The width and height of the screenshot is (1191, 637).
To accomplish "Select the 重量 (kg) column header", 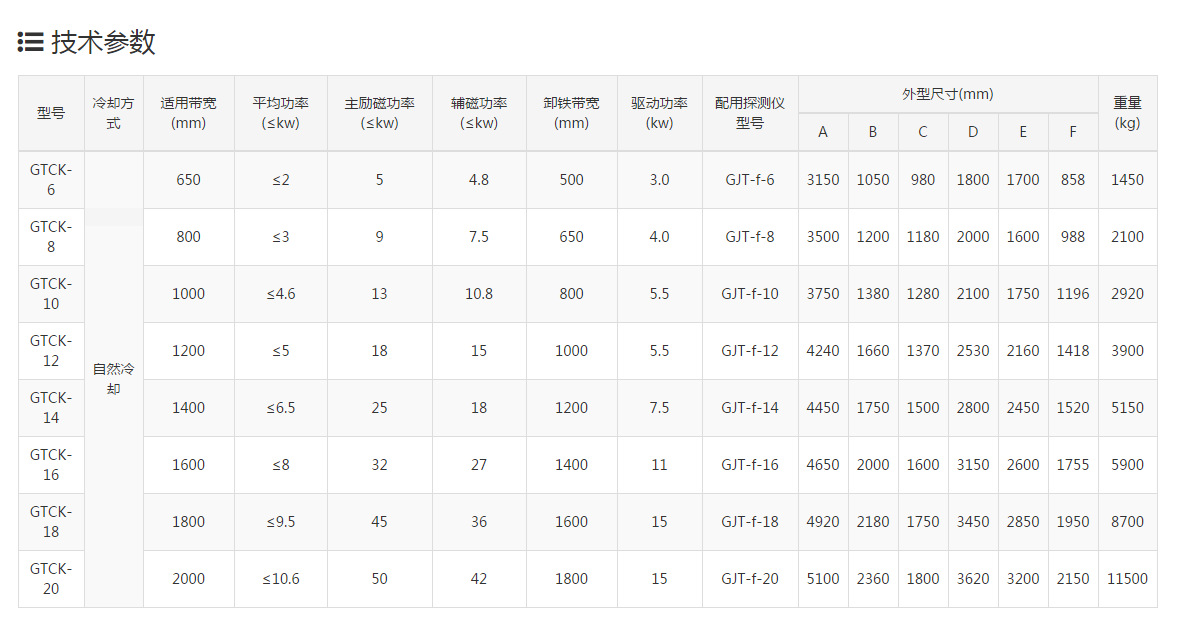I will pyautogui.click(x=1127, y=113).
